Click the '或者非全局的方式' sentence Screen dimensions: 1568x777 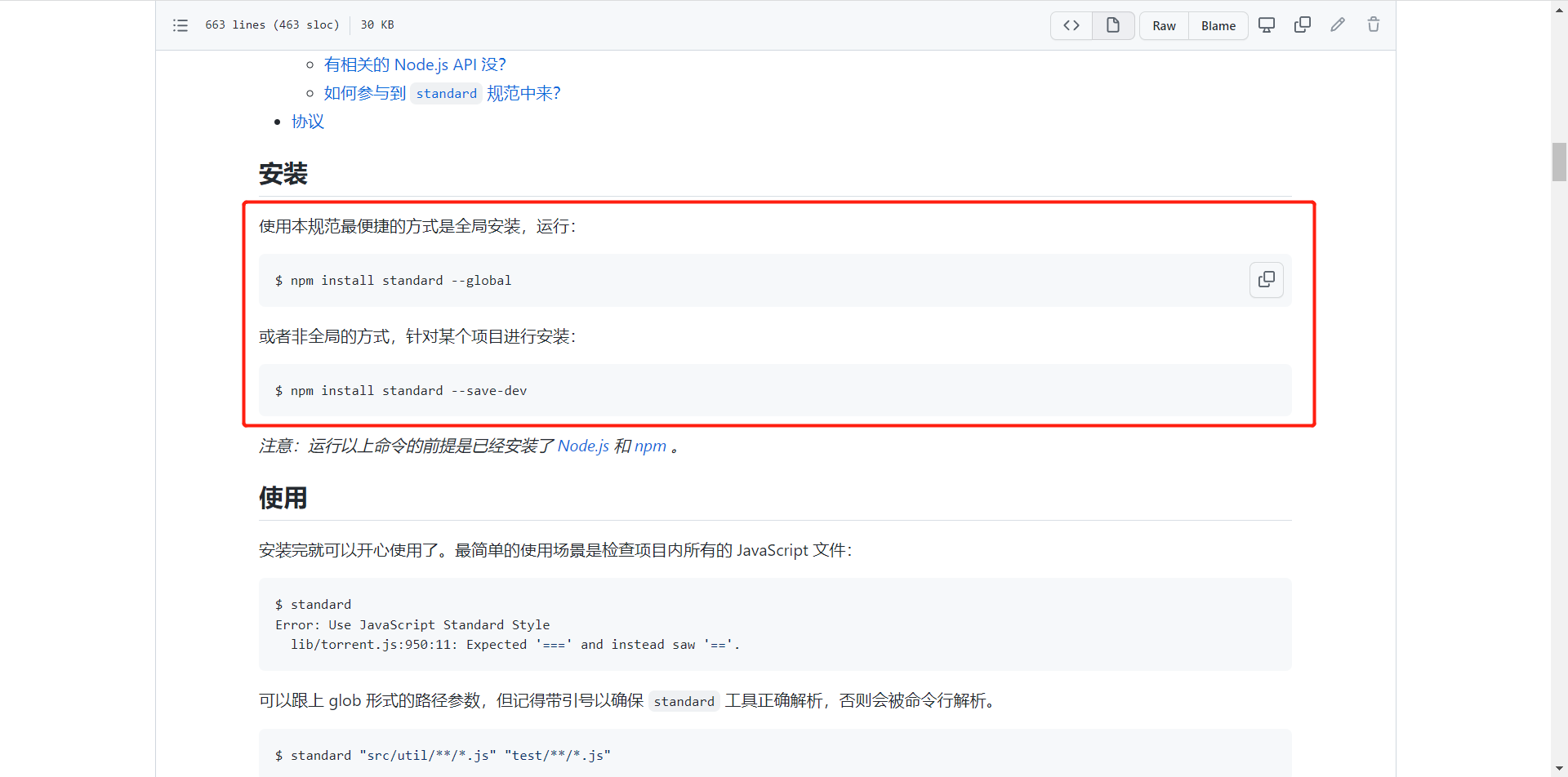(x=417, y=336)
